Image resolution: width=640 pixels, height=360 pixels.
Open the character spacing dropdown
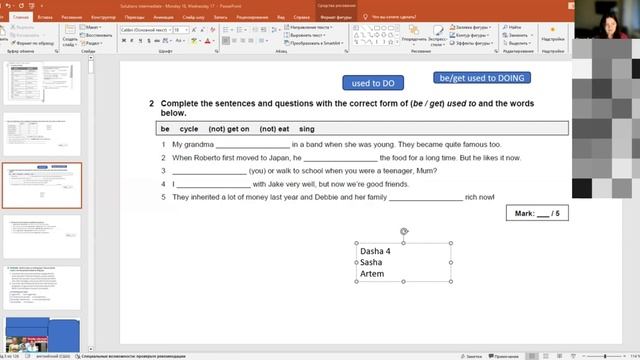click(x=166, y=41)
